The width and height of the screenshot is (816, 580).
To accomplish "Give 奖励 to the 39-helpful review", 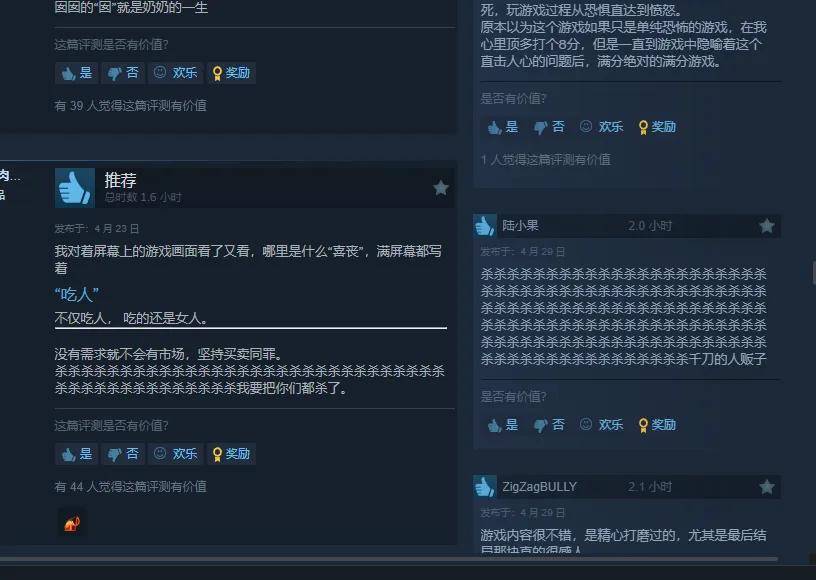I will coord(231,73).
